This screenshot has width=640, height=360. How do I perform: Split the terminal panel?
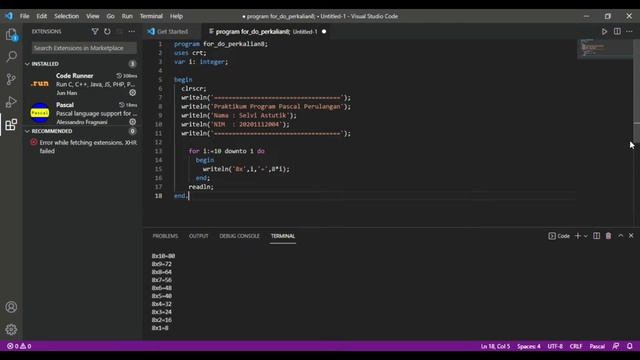pyautogui.click(x=596, y=236)
